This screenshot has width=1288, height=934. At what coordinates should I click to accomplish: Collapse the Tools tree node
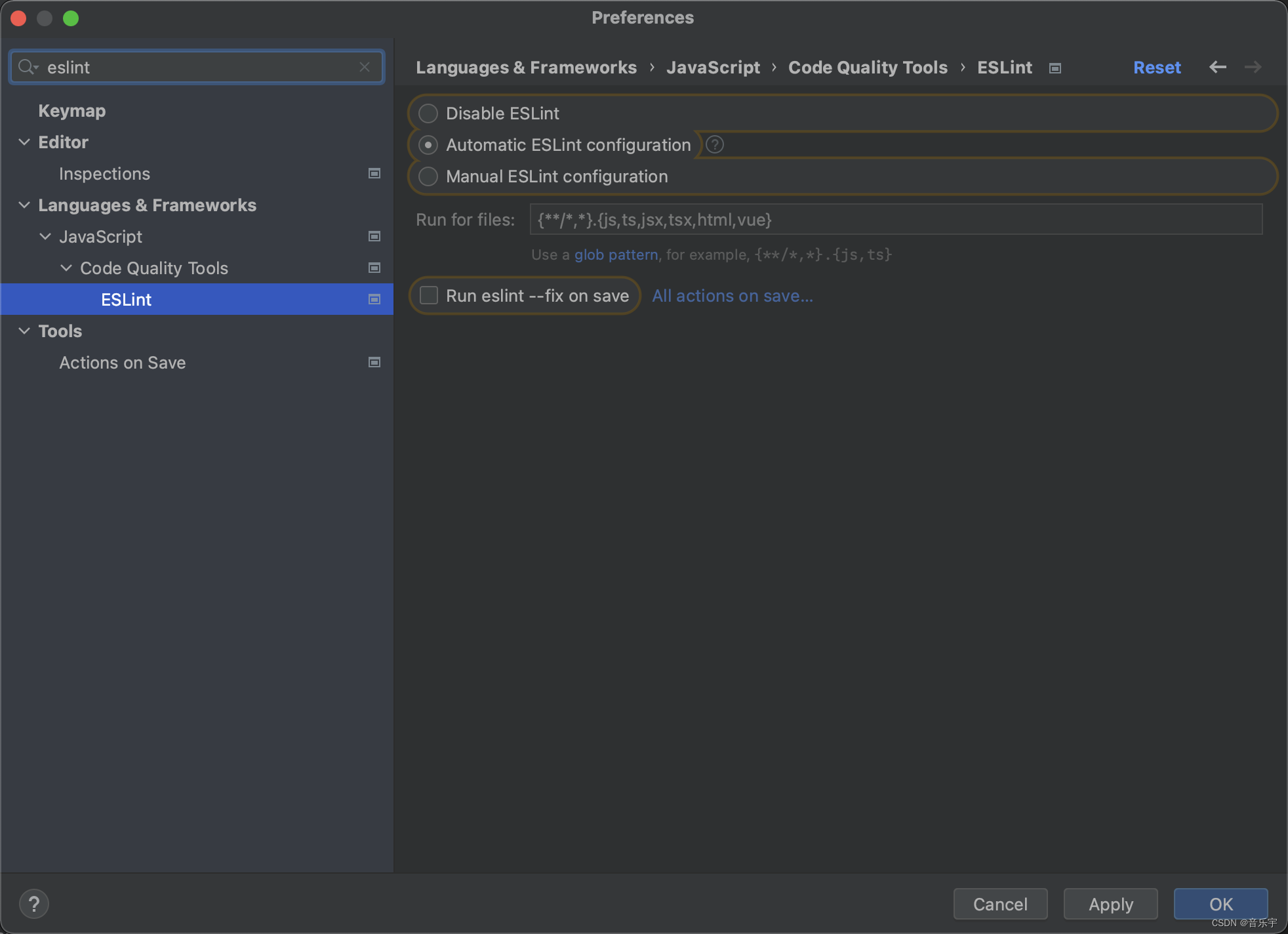tap(24, 331)
